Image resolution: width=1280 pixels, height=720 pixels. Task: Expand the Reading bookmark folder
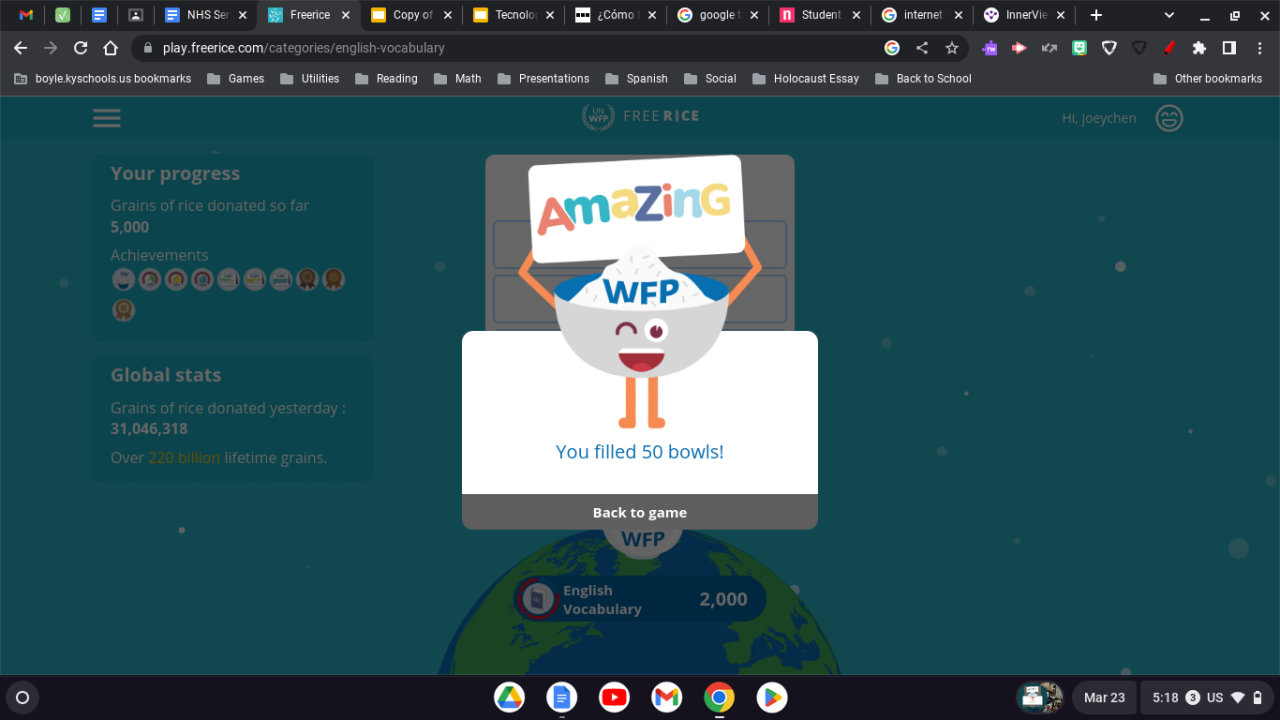click(386, 78)
